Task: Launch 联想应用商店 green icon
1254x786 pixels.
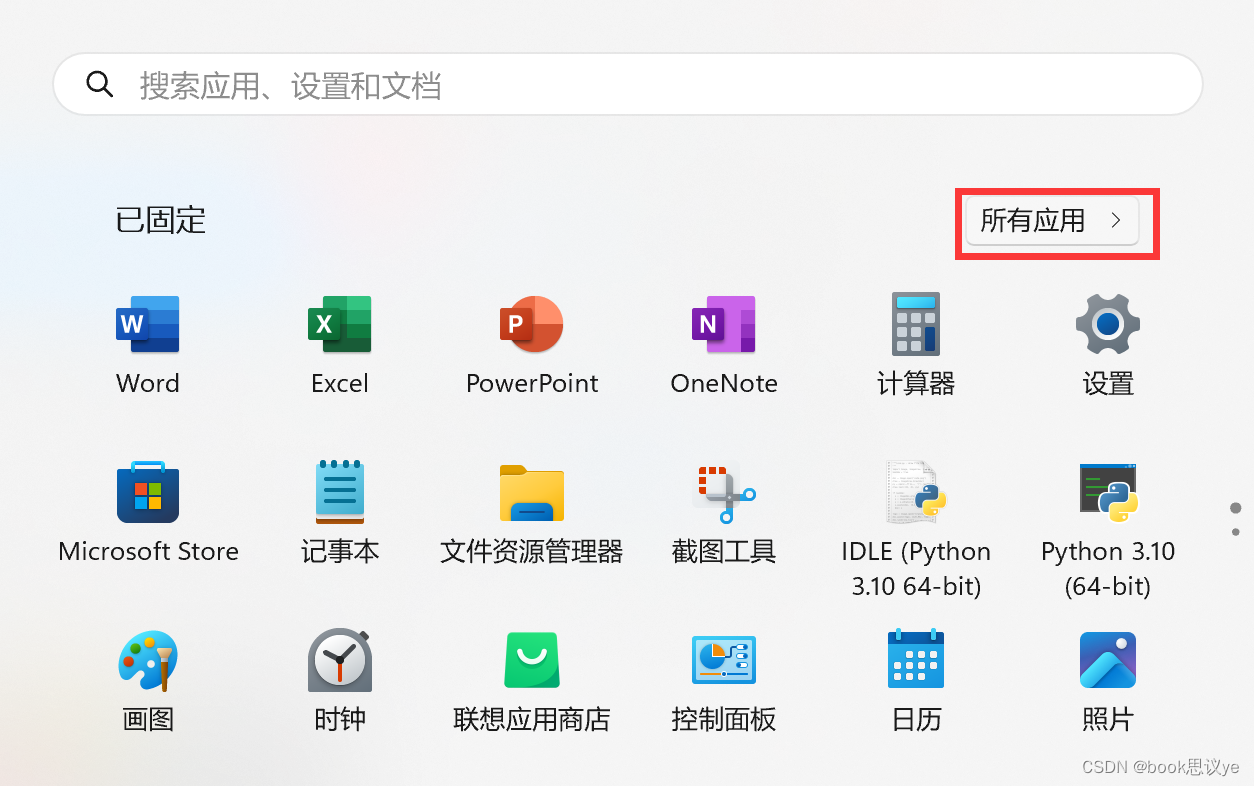Action: coord(532,660)
